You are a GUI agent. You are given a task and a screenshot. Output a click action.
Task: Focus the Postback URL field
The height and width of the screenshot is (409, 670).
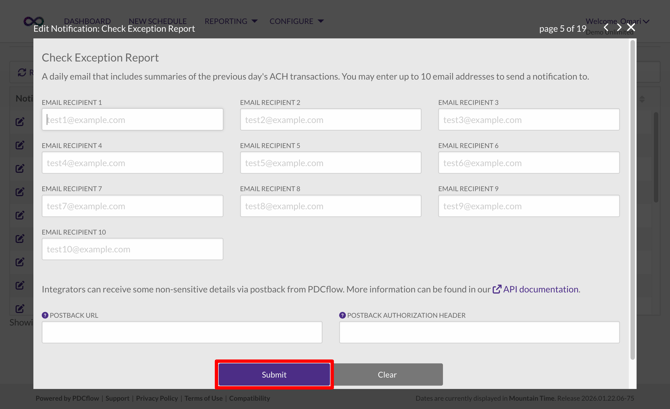click(182, 332)
